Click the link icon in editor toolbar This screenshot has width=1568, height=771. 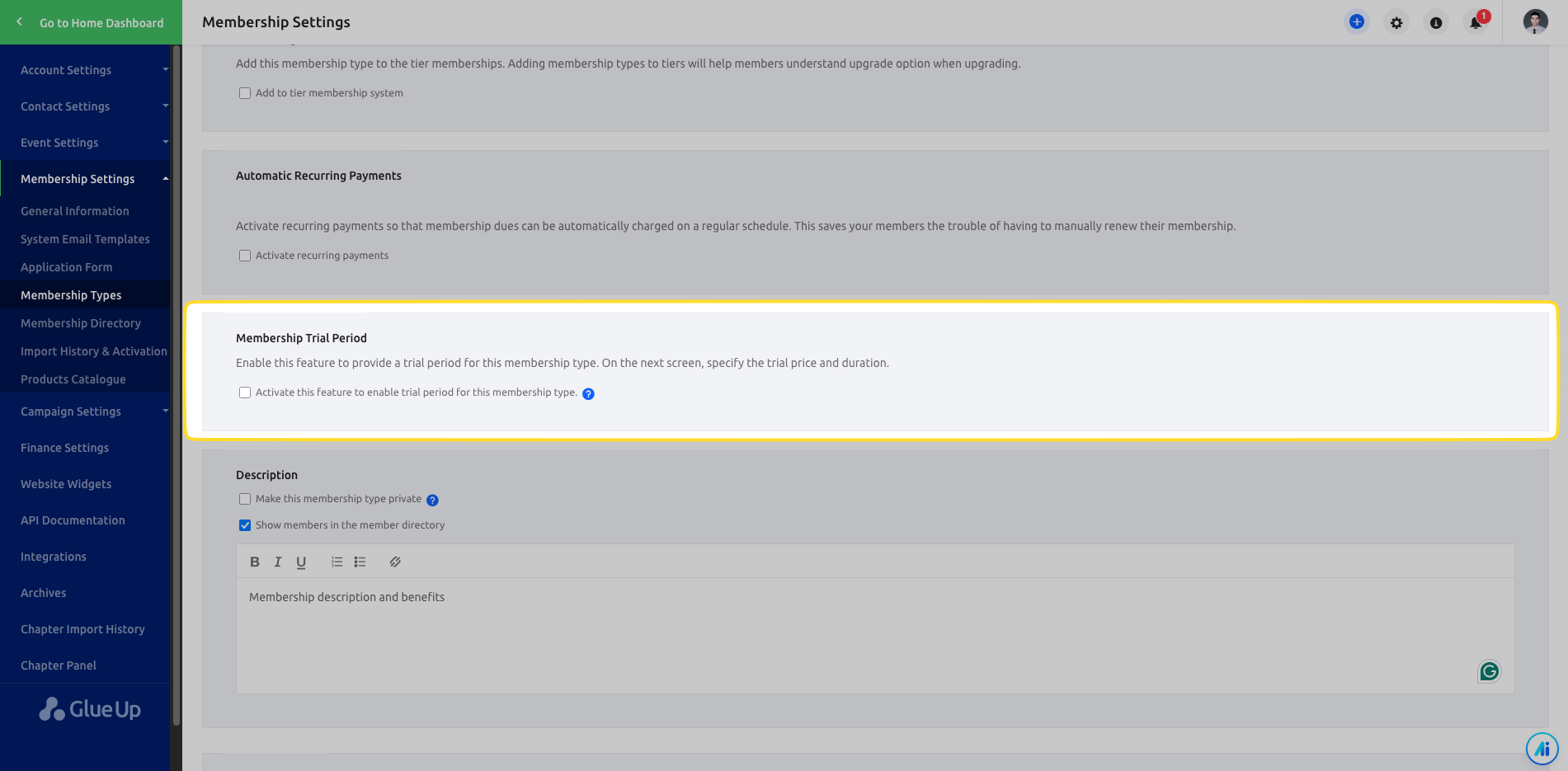[x=395, y=562]
